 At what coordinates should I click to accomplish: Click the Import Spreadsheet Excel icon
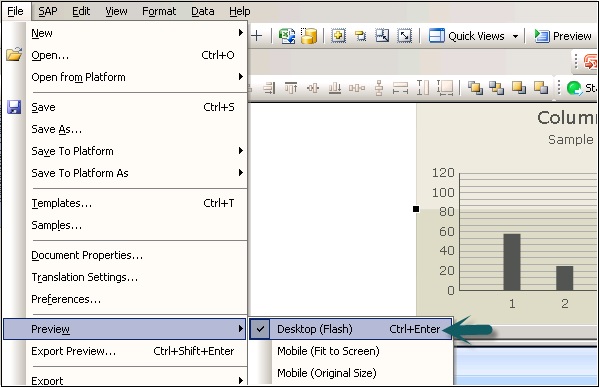click(x=287, y=36)
